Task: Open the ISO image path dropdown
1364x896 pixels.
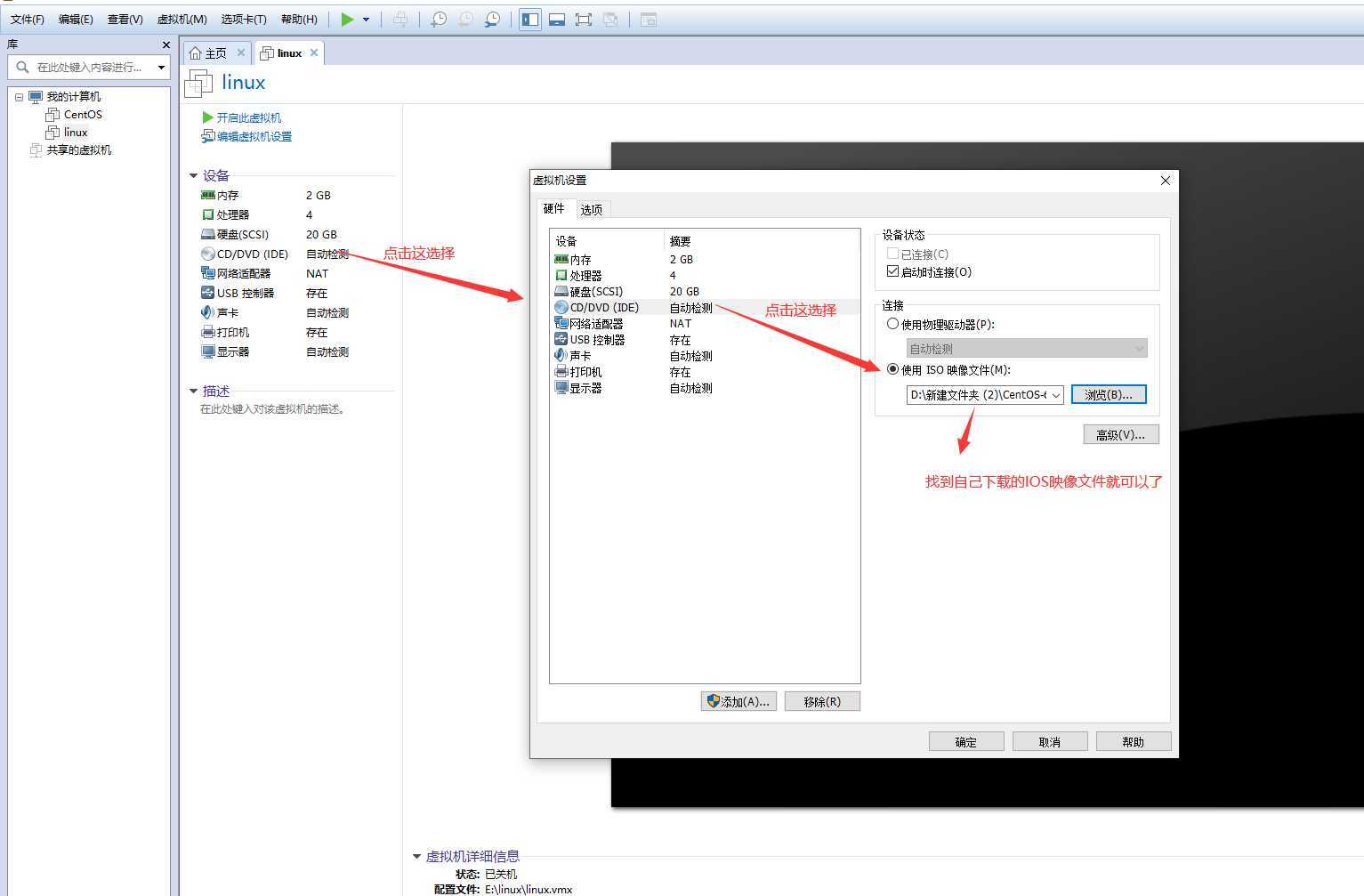Action: click(1055, 395)
